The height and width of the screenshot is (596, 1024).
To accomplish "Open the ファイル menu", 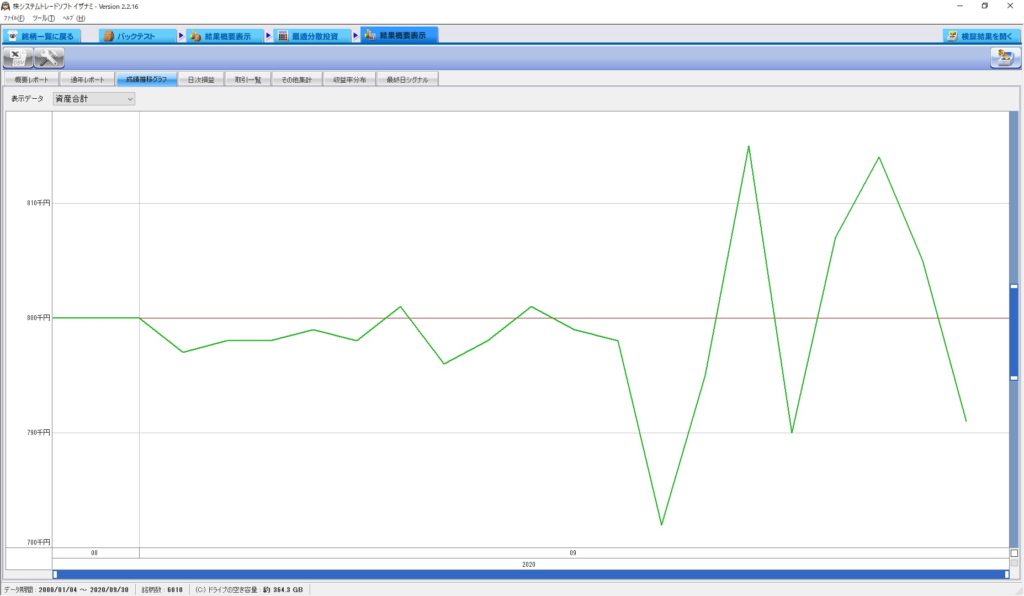I will pyautogui.click(x=14, y=18).
